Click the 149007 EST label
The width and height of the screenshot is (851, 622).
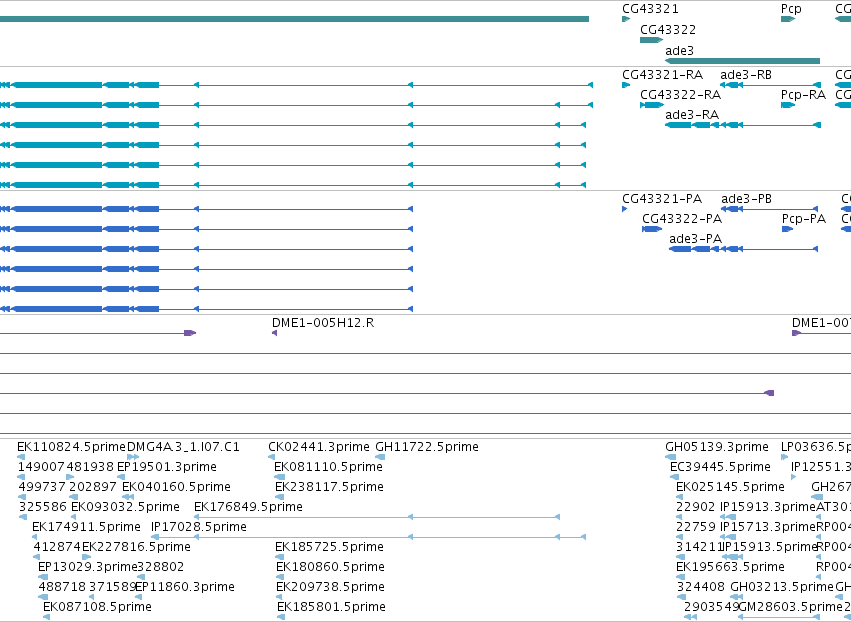41,467
